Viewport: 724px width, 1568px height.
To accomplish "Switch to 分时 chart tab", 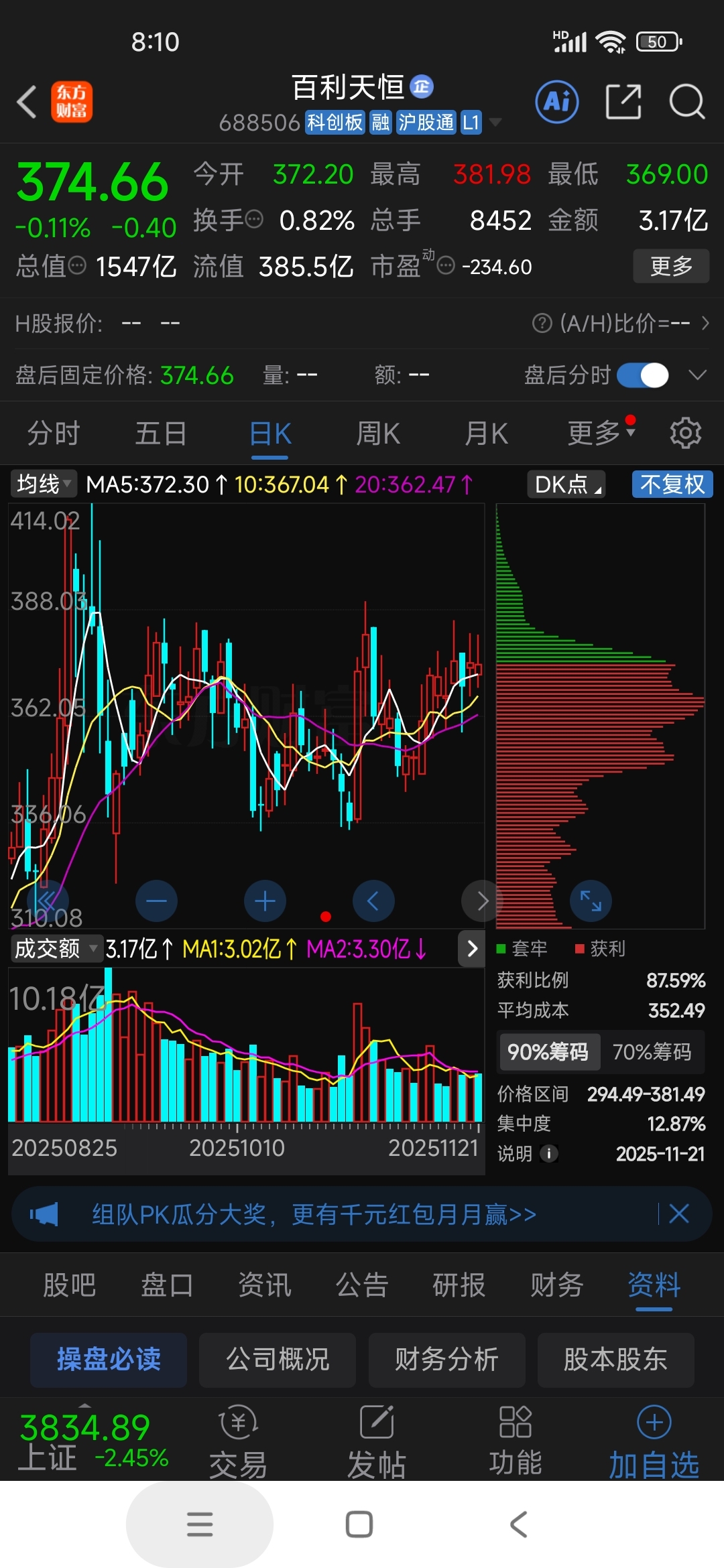I will coord(54,433).
